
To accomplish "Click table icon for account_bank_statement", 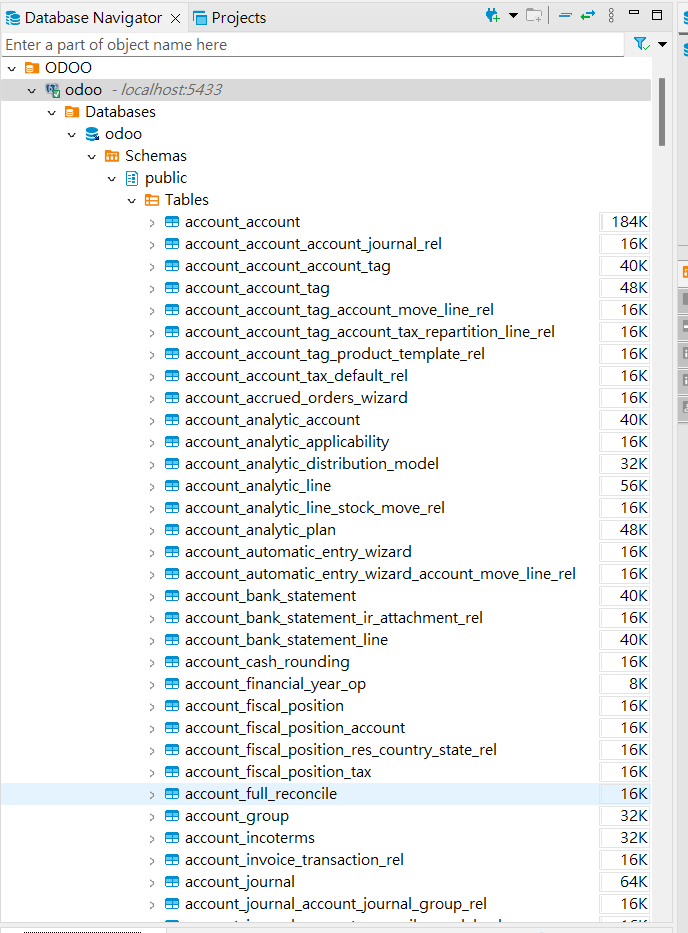I will [x=172, y=596].
